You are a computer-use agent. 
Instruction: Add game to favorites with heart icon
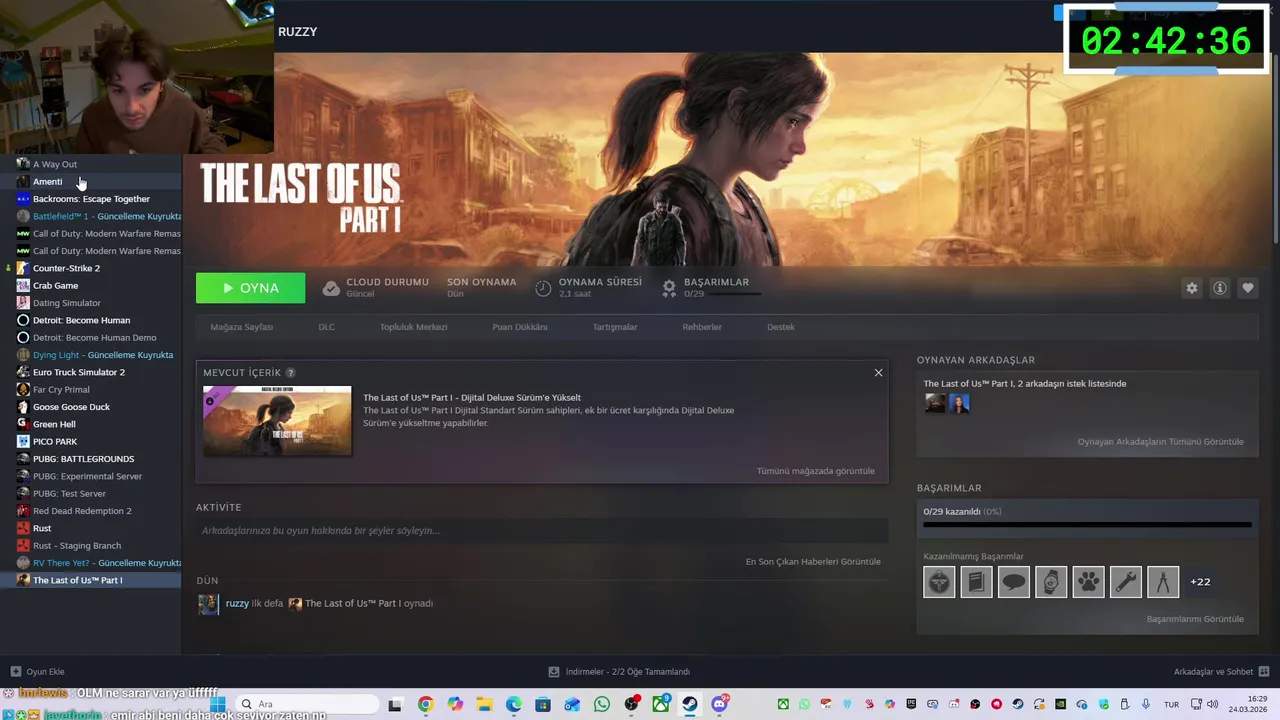(1247, 288)
